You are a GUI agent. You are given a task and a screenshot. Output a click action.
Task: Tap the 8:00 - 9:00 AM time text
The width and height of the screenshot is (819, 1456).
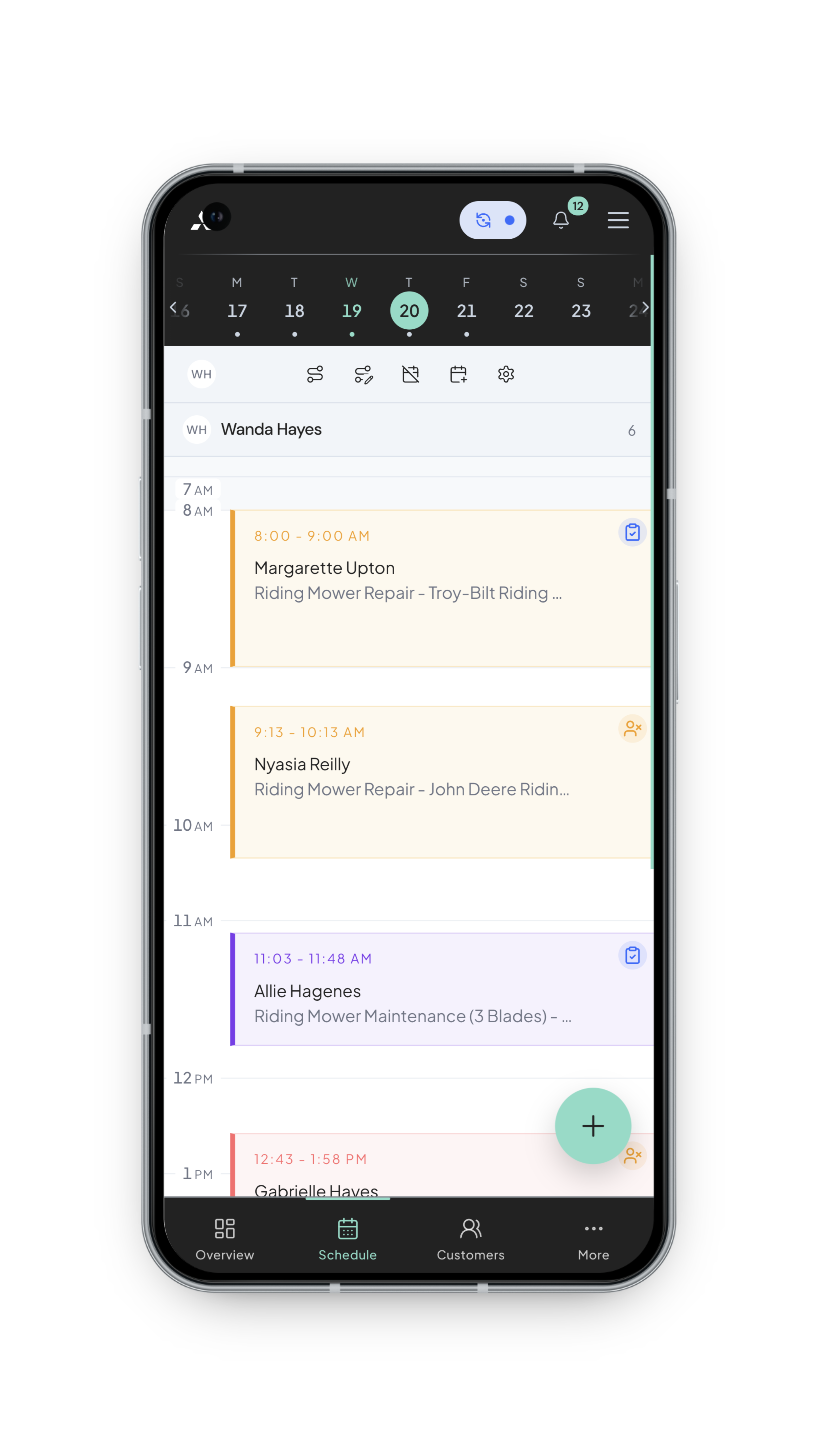[311, 536]
